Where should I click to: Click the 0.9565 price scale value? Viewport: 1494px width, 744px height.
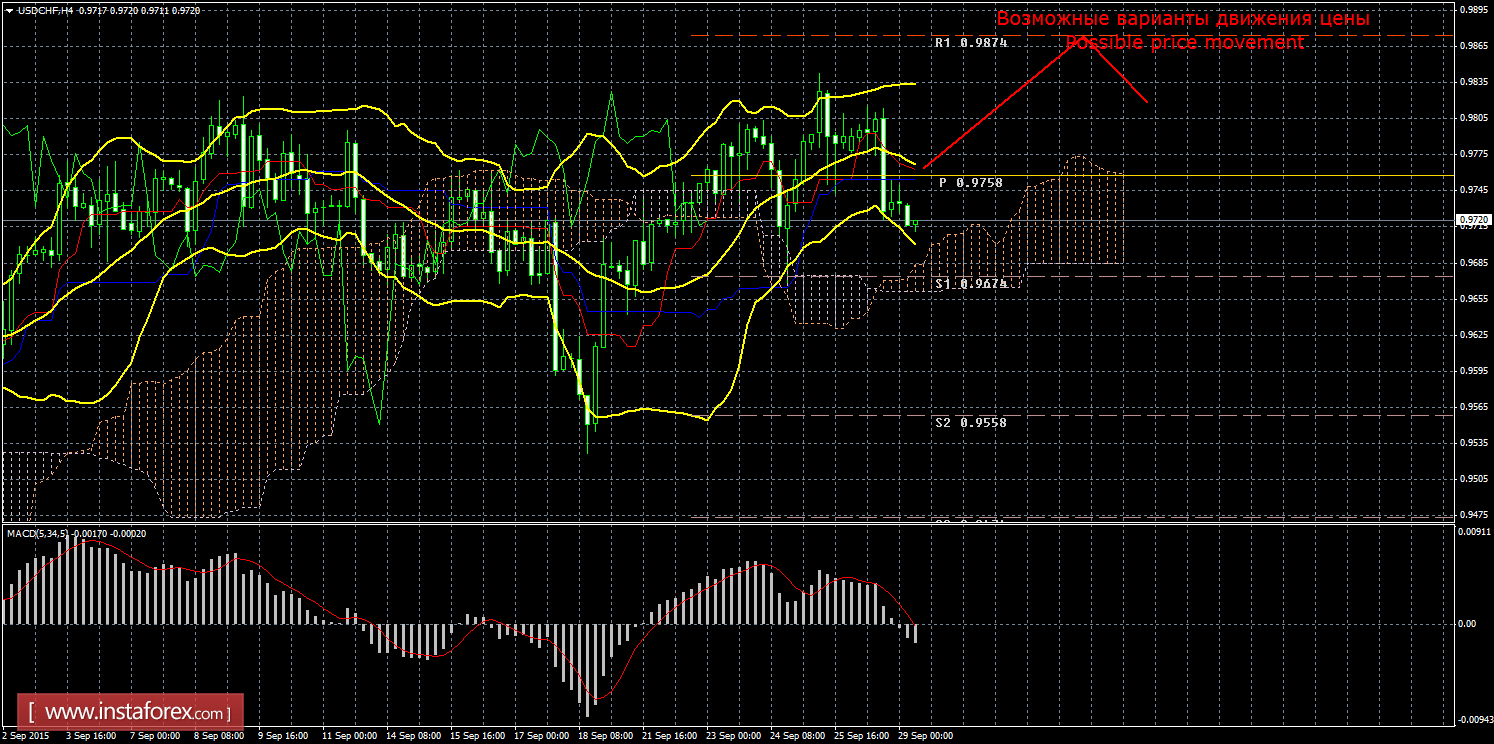(1472, 407)
